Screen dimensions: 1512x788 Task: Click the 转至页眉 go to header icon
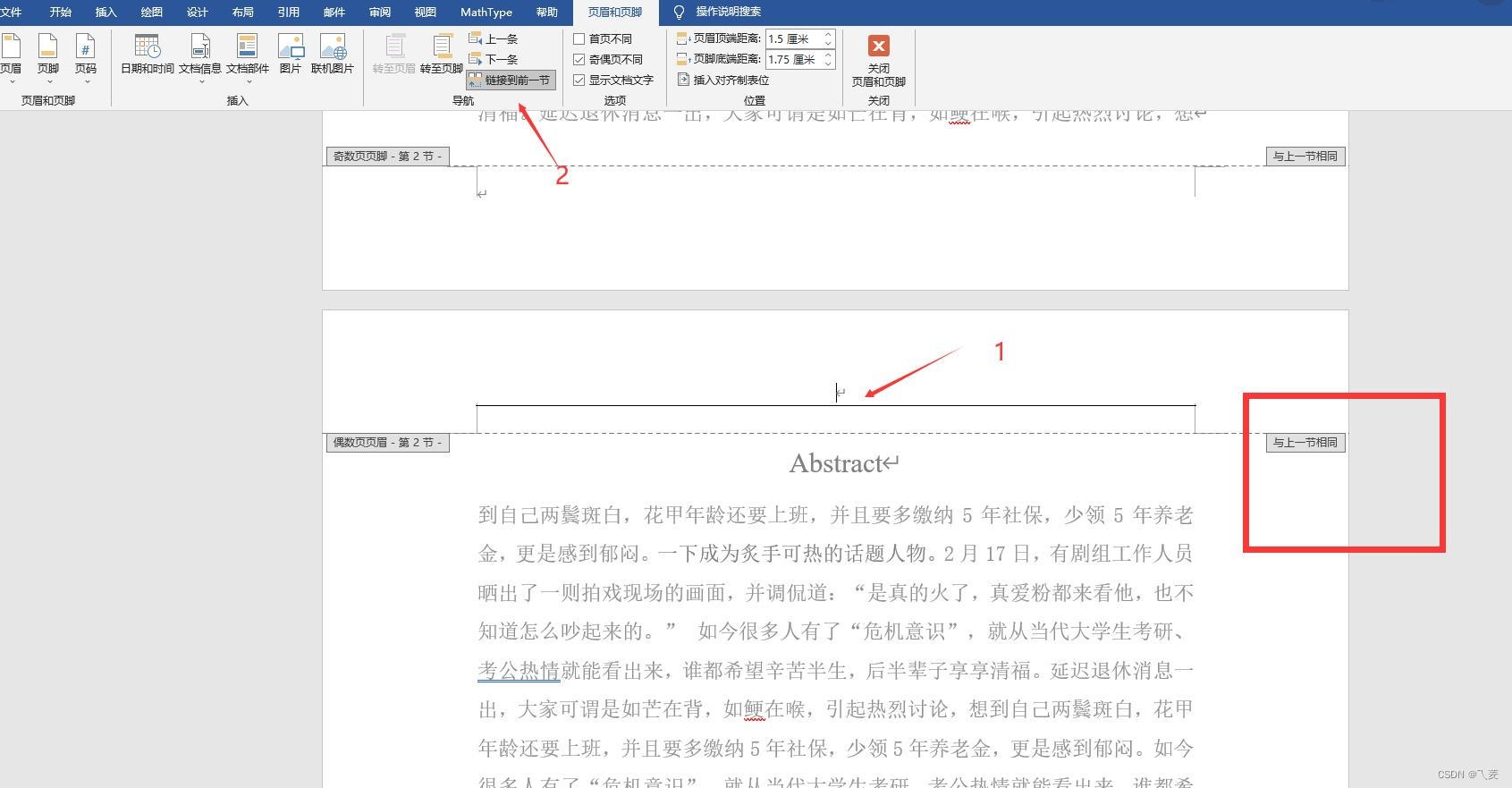394,47
